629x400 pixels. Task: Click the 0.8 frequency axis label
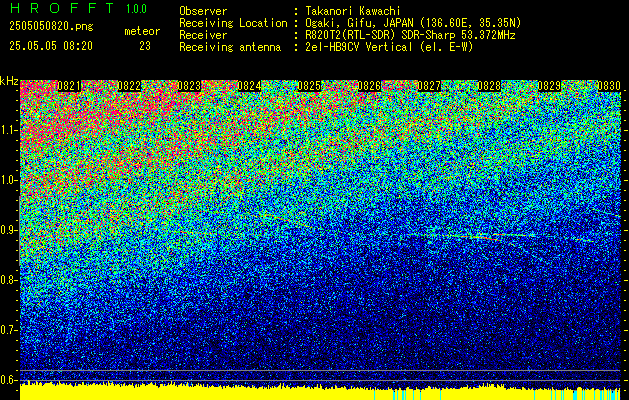click(x=7, y=280)
